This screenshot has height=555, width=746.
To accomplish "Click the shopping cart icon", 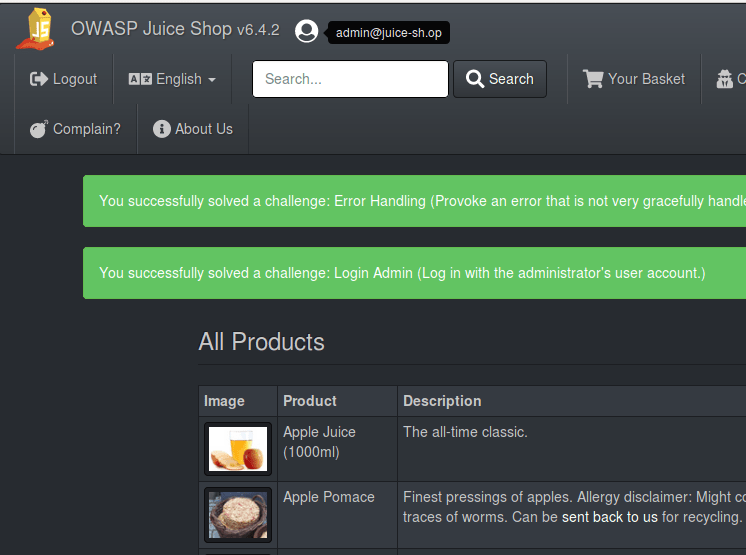I will coord(593,79).
